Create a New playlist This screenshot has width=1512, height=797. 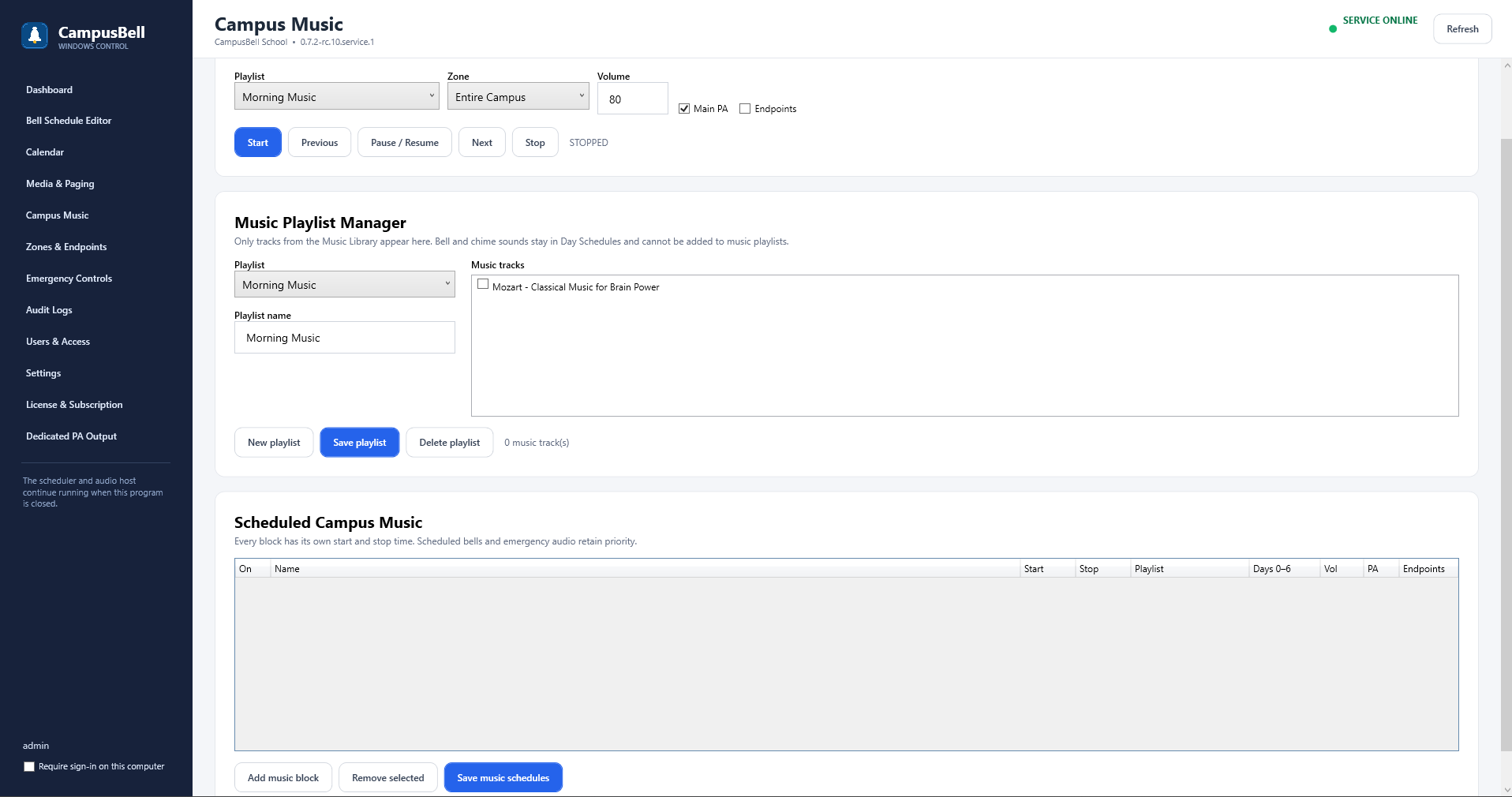(x=274, y=443)
